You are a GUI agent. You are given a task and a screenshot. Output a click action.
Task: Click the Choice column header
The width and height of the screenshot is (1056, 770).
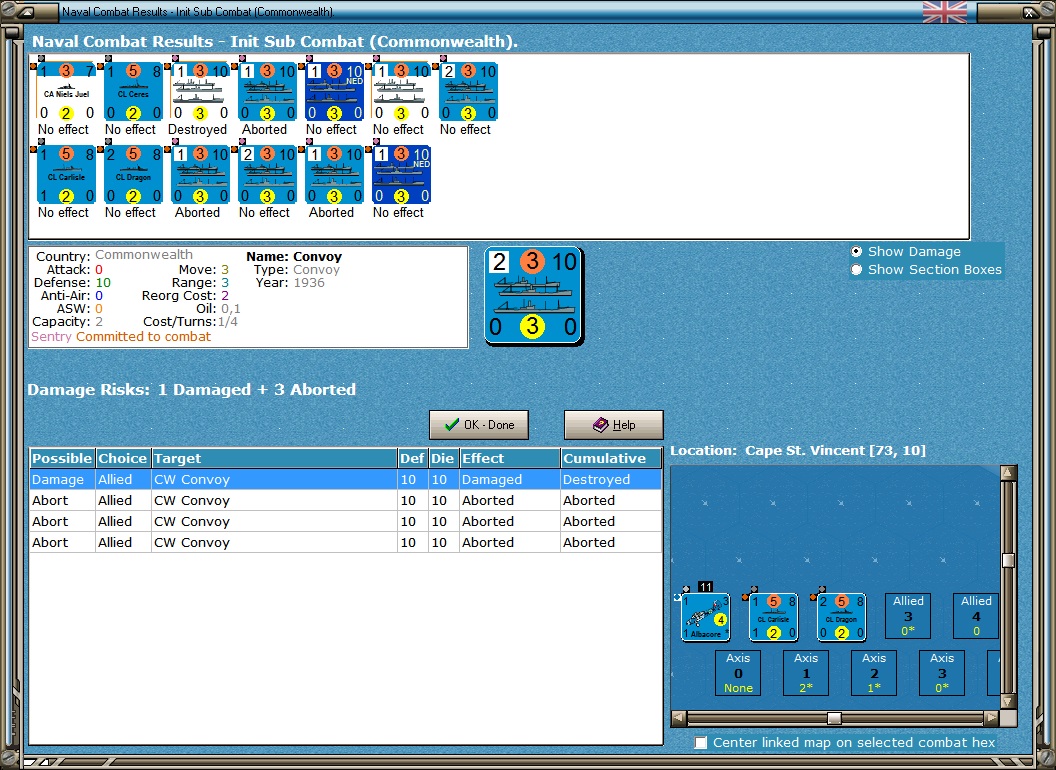click(x=123, y=458)
